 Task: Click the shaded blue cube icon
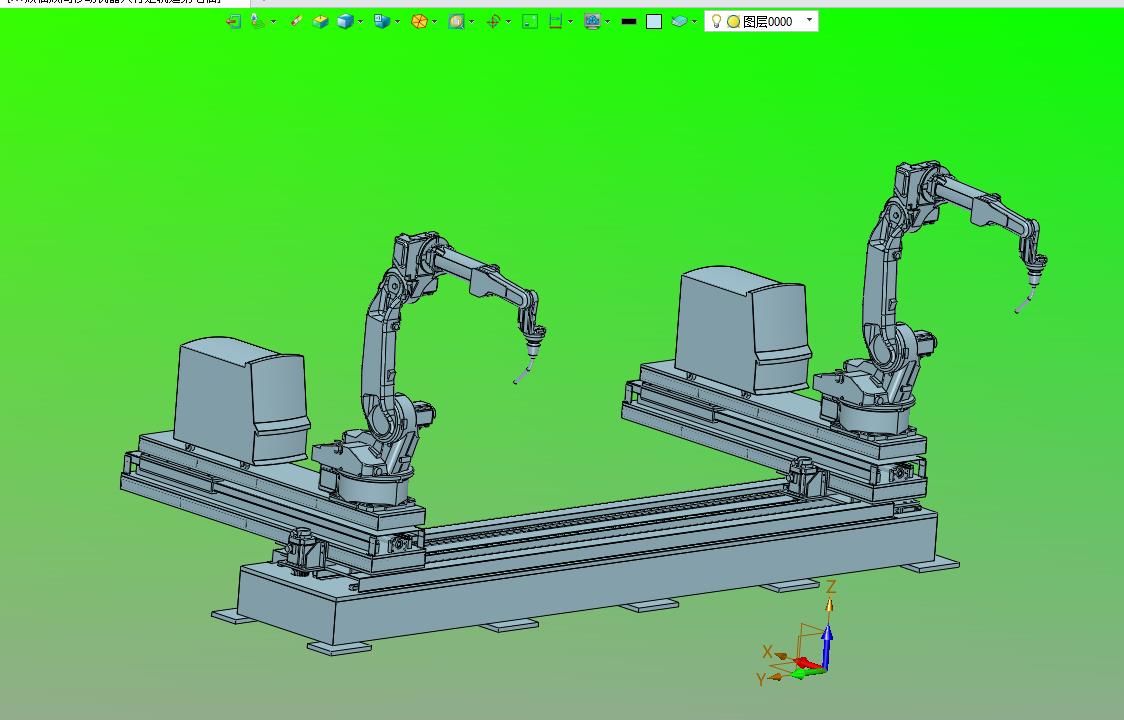(x=345, y=22)
